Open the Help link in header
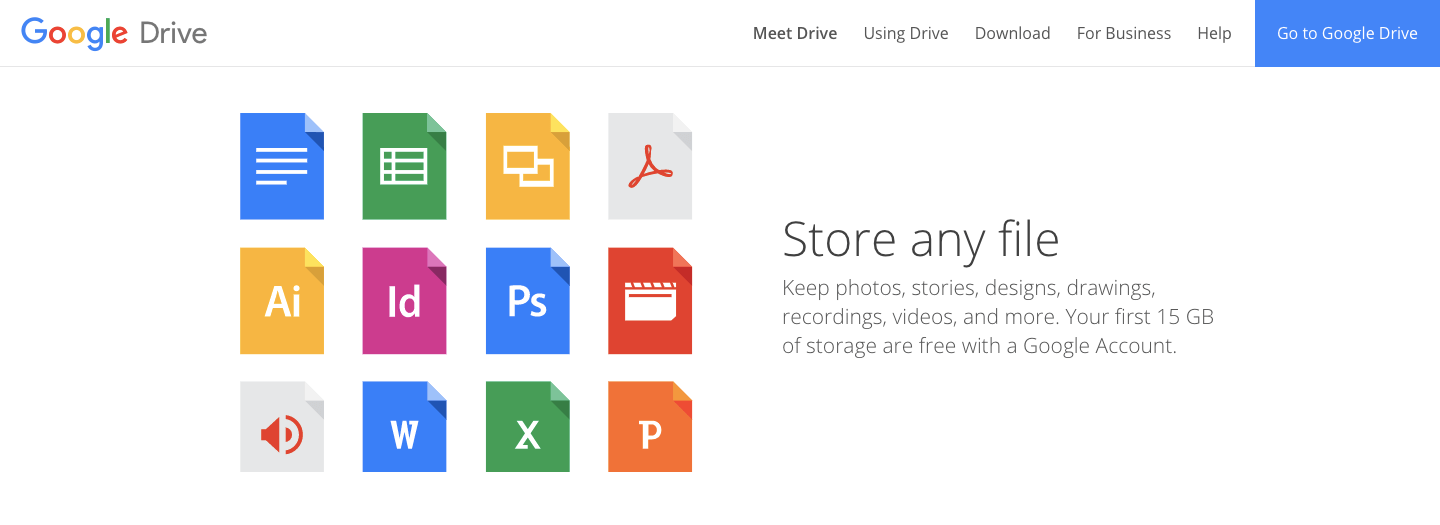 [1214, 33]
